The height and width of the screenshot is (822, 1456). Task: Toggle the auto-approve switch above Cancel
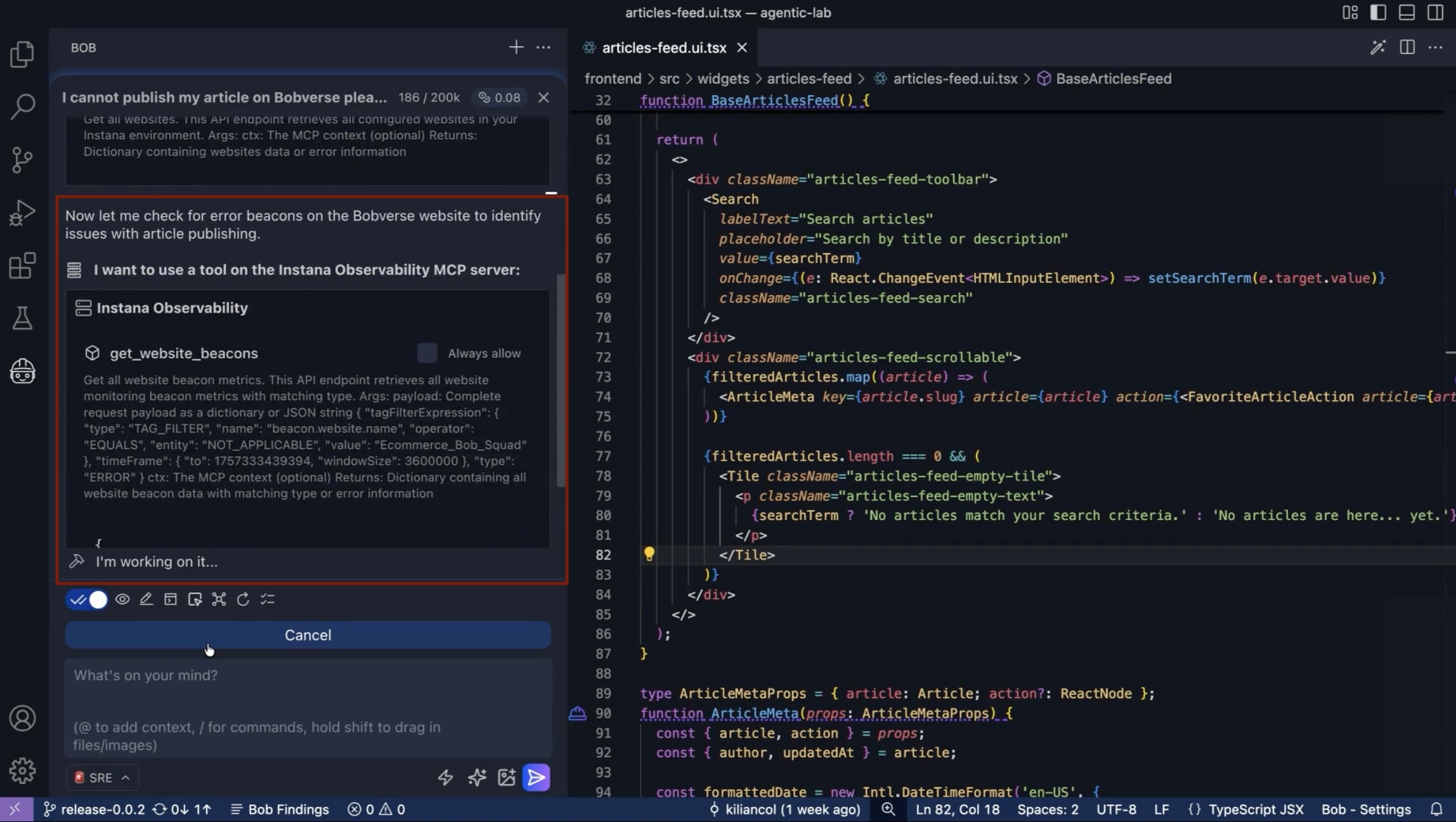pos(87,599)
